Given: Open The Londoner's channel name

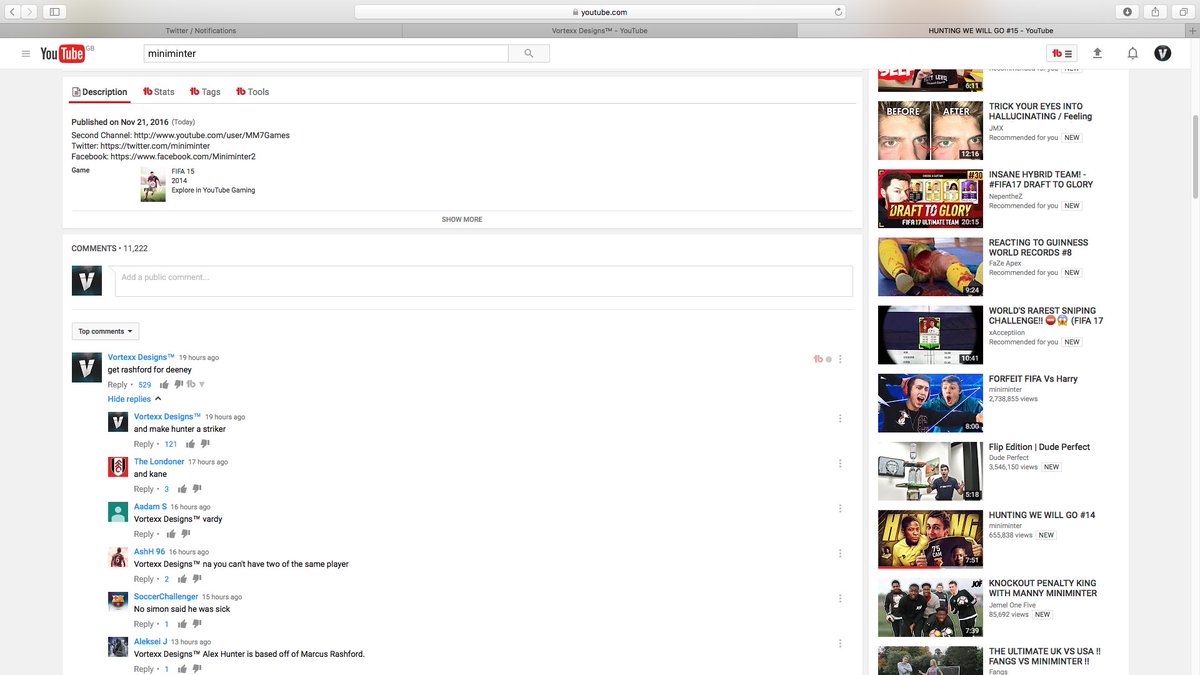Looking at the screenshot, I should point(159,462).
